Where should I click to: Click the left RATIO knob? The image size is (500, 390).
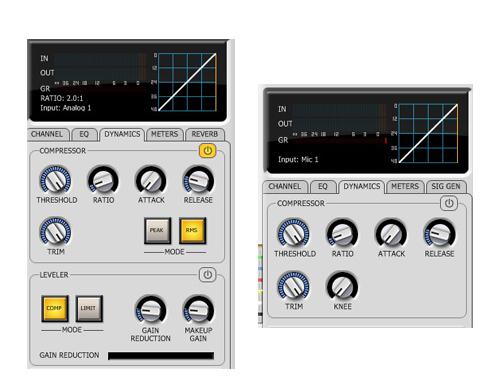(103, 180)
